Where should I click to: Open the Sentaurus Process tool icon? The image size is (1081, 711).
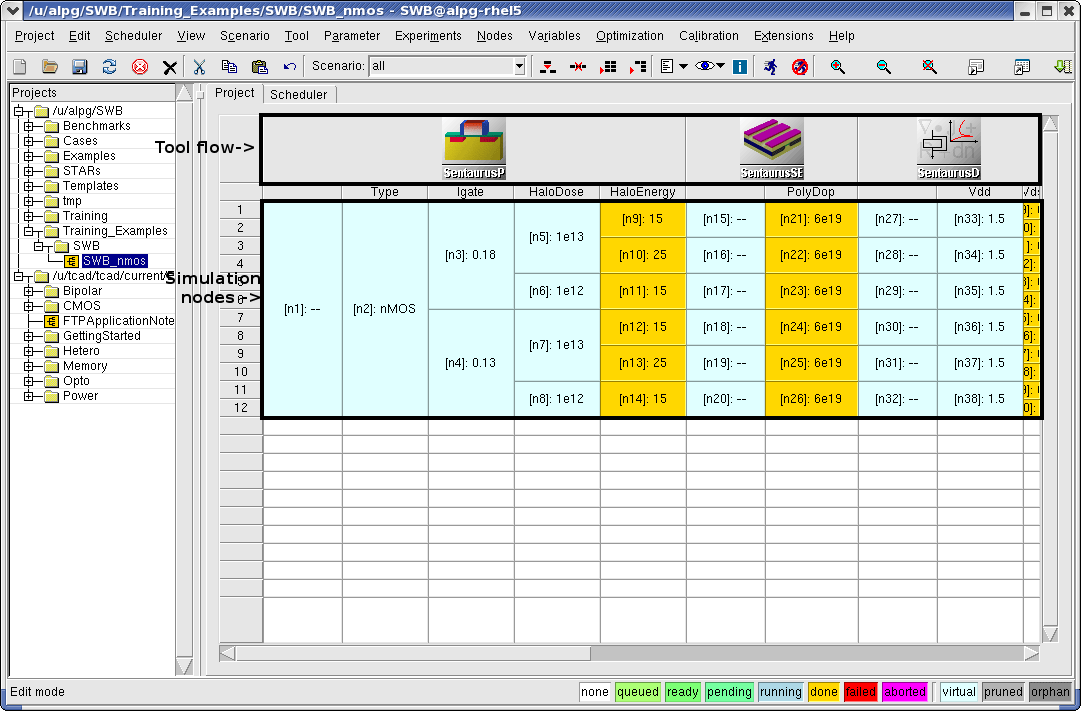[472, 140]
